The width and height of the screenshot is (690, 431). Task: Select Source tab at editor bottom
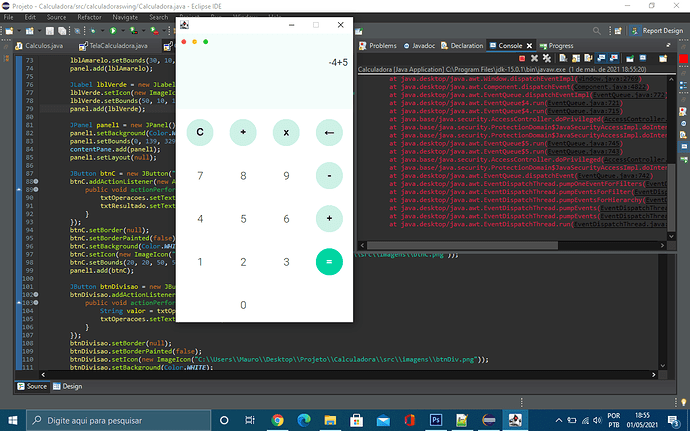(32, 386)
